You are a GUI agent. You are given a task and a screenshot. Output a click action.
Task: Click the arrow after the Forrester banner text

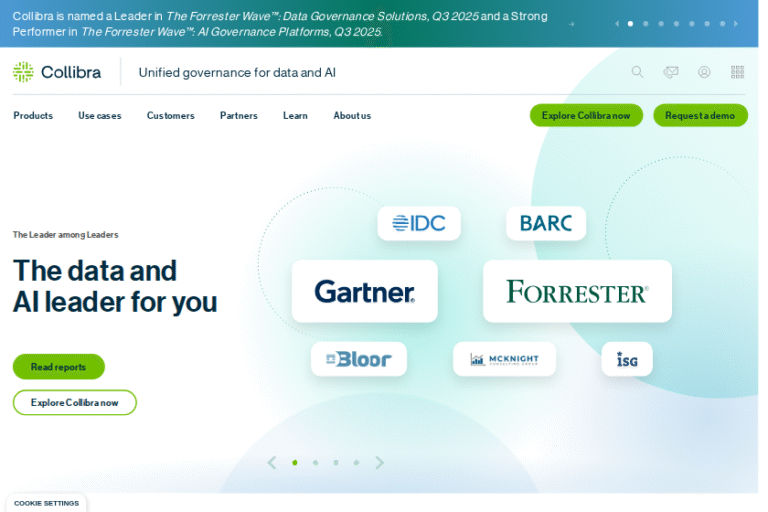(571, 24)
